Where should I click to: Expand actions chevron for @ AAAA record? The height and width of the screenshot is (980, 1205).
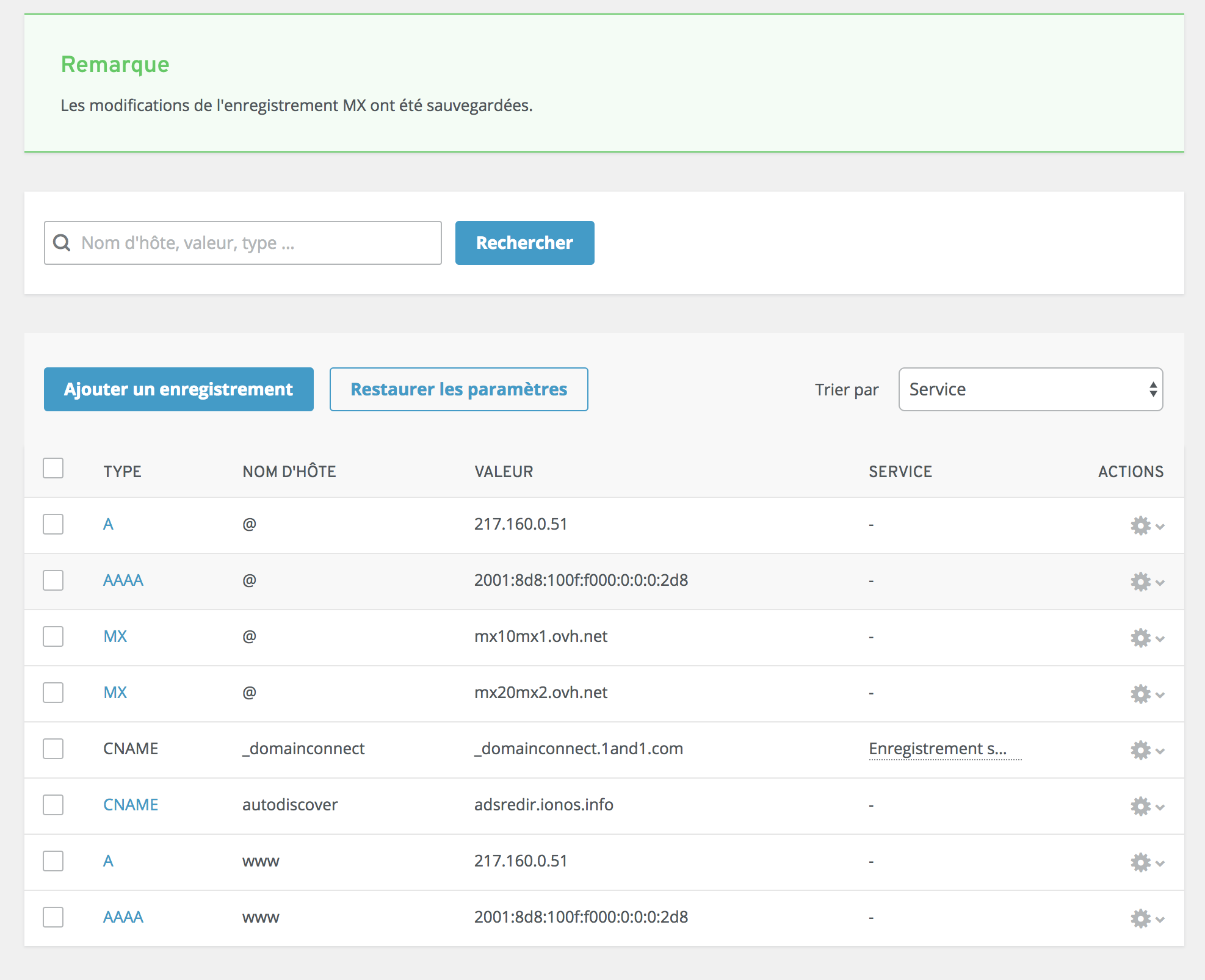(x=1160, y=582)
